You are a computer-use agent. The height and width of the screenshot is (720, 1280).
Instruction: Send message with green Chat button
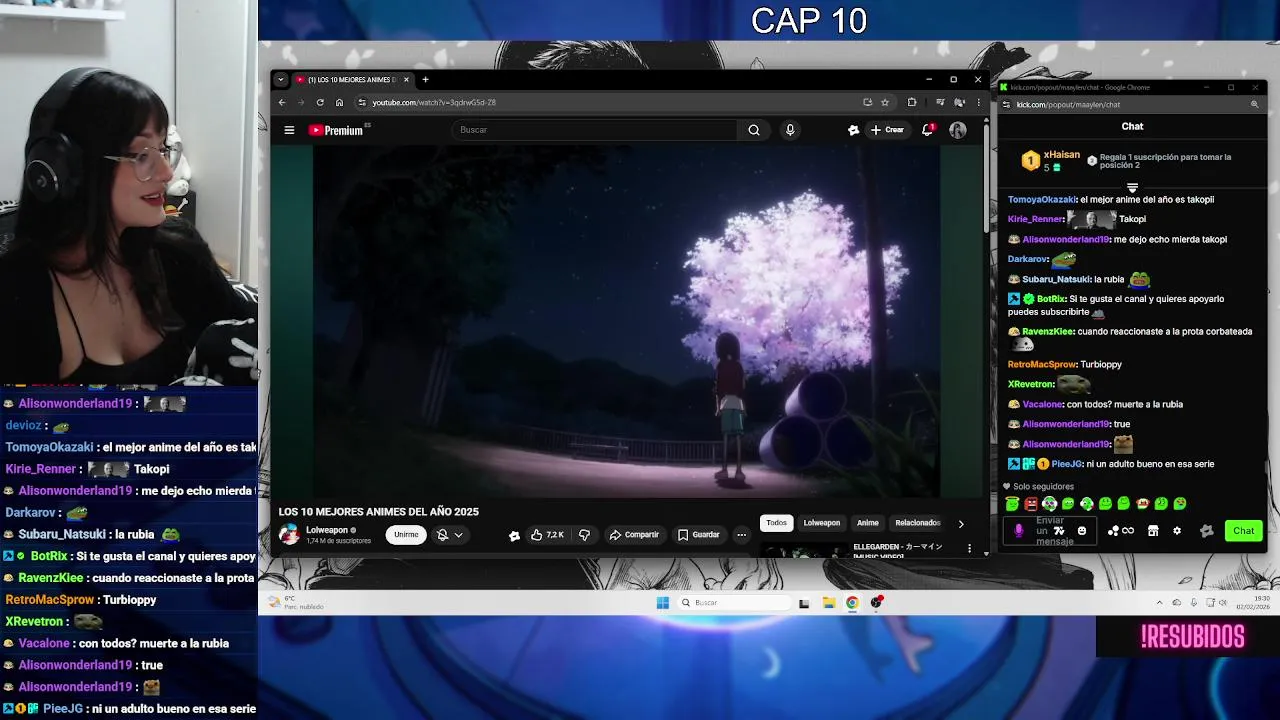click(1243, 531)
